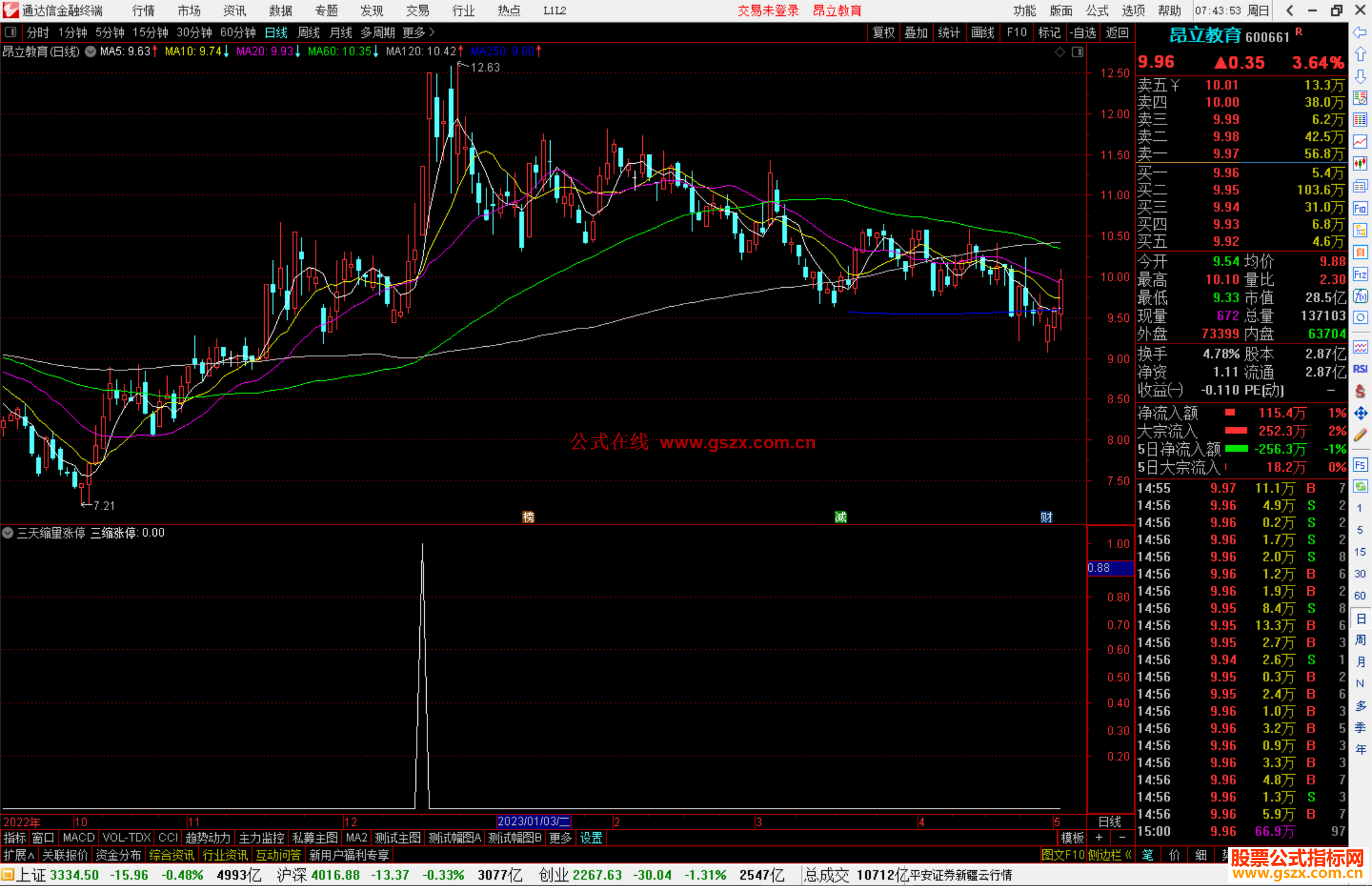The width and height of the screenshot is (1372, 886).
Task: Open the 公式 menu
Action: (1097, 10)
